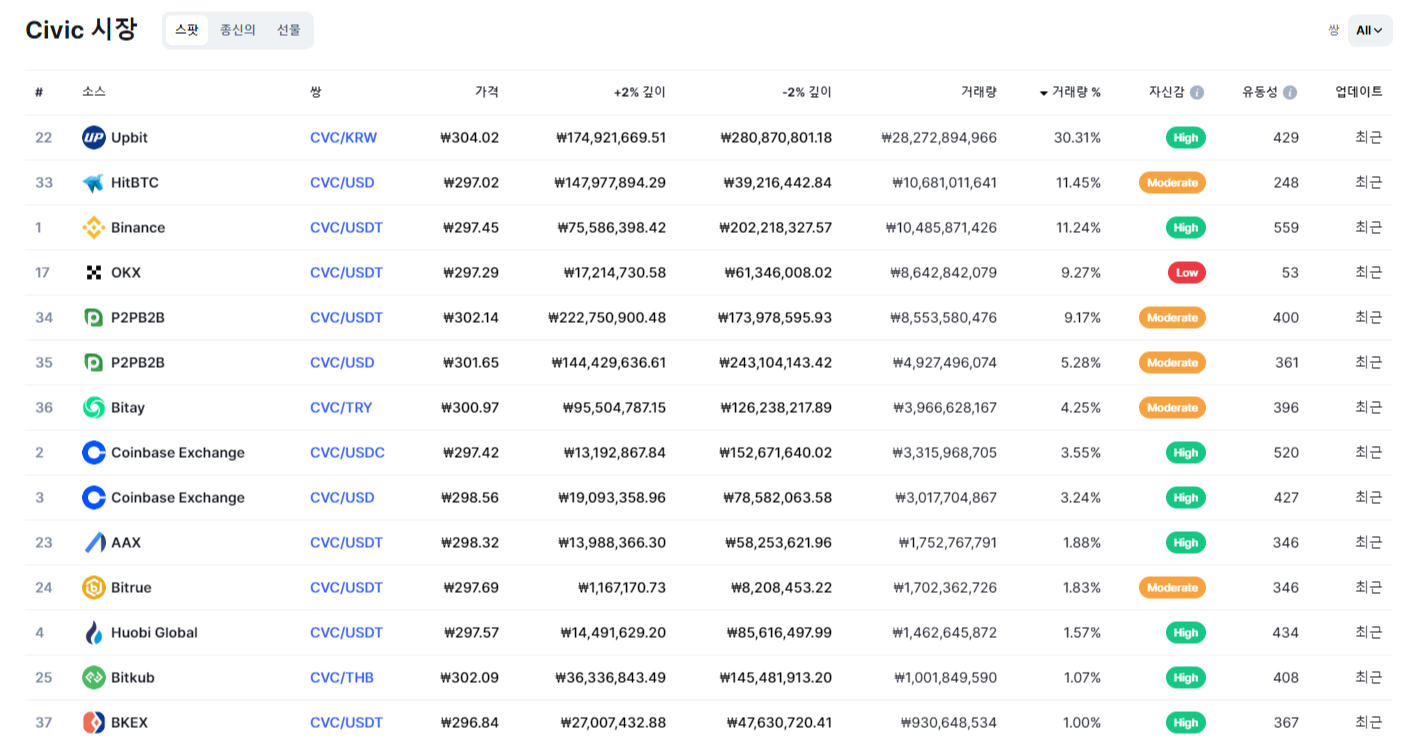Viewport: 1413px width, 742px height.
Task: Select the 최근 update cell in Upbit row
Action: 1369,138
